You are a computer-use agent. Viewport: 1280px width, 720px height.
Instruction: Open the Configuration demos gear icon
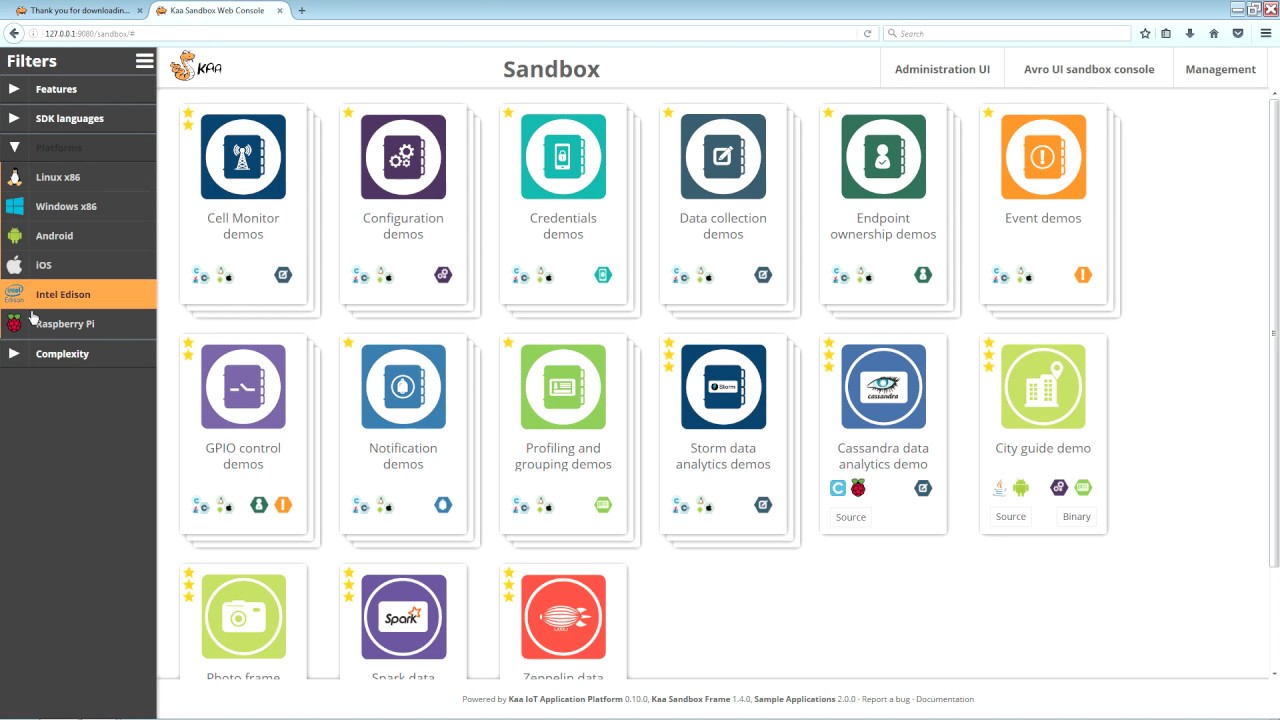(x=403, y=157)
